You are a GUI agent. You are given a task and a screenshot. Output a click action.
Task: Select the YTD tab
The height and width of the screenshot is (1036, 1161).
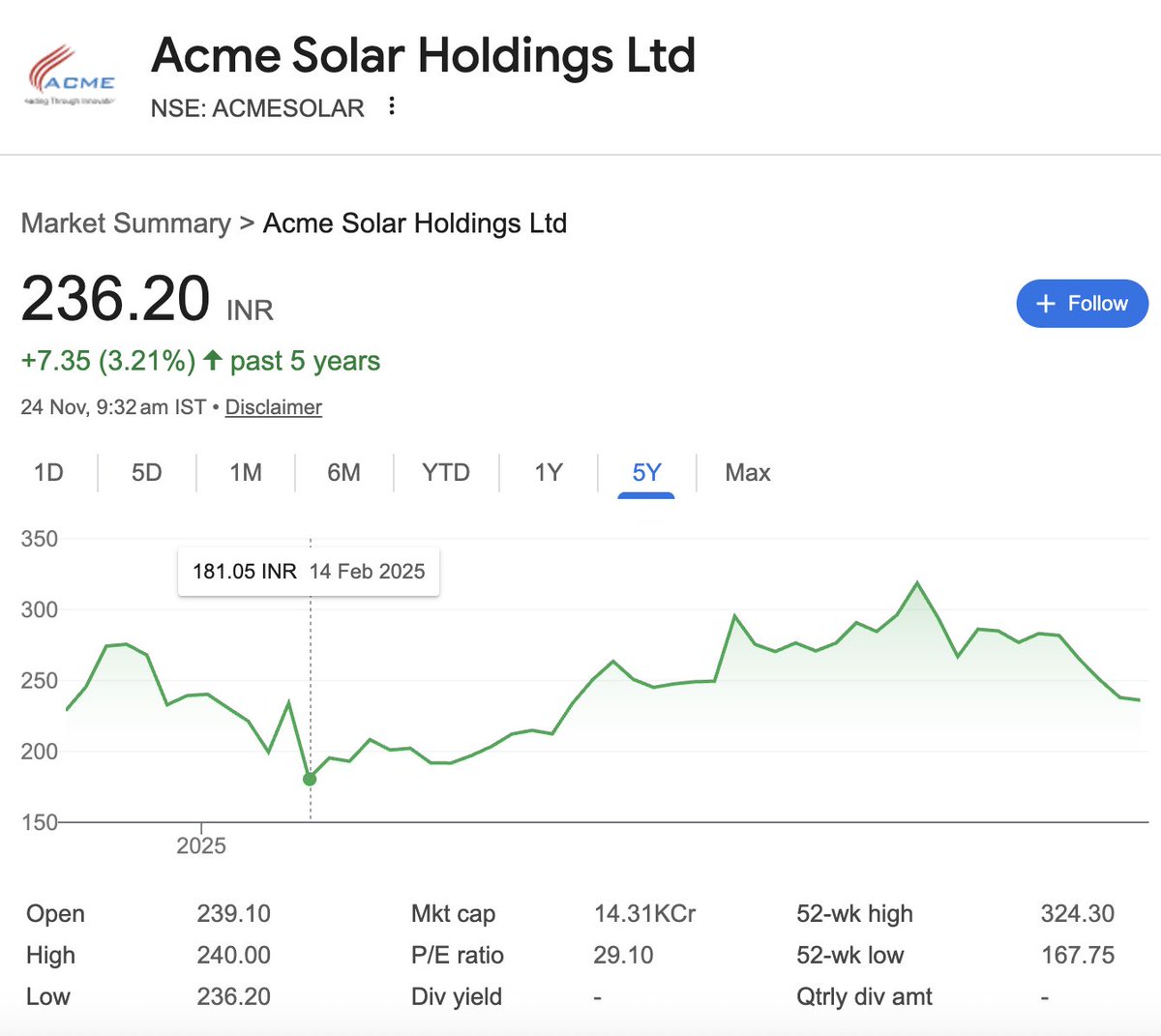coord(446,472)
